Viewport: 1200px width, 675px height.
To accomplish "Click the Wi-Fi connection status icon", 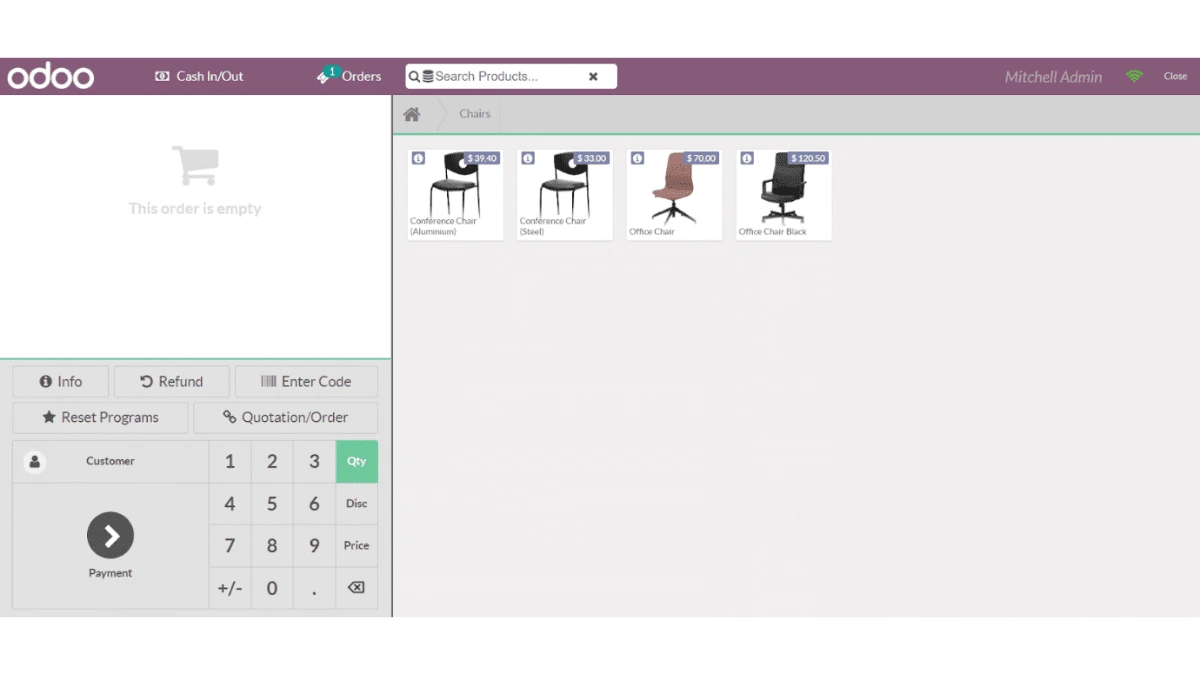I will pos(1134,76).
